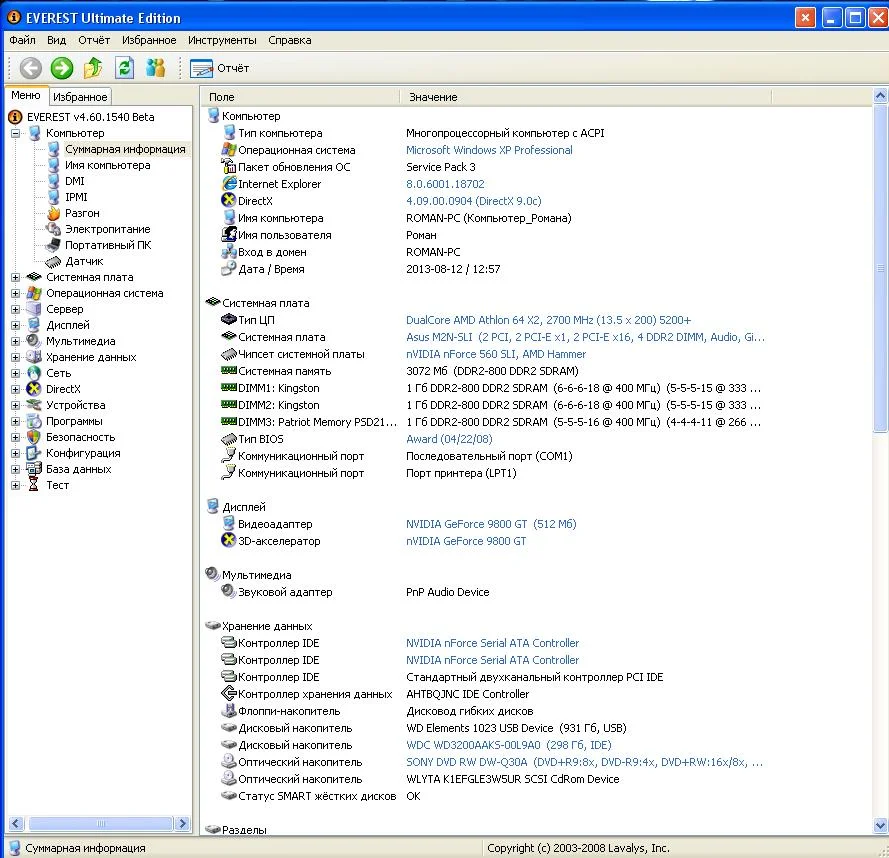Expand the Мультимедиа tree node
The height and width of the screenshot is (858, 889).
click(x=16, y=341)
